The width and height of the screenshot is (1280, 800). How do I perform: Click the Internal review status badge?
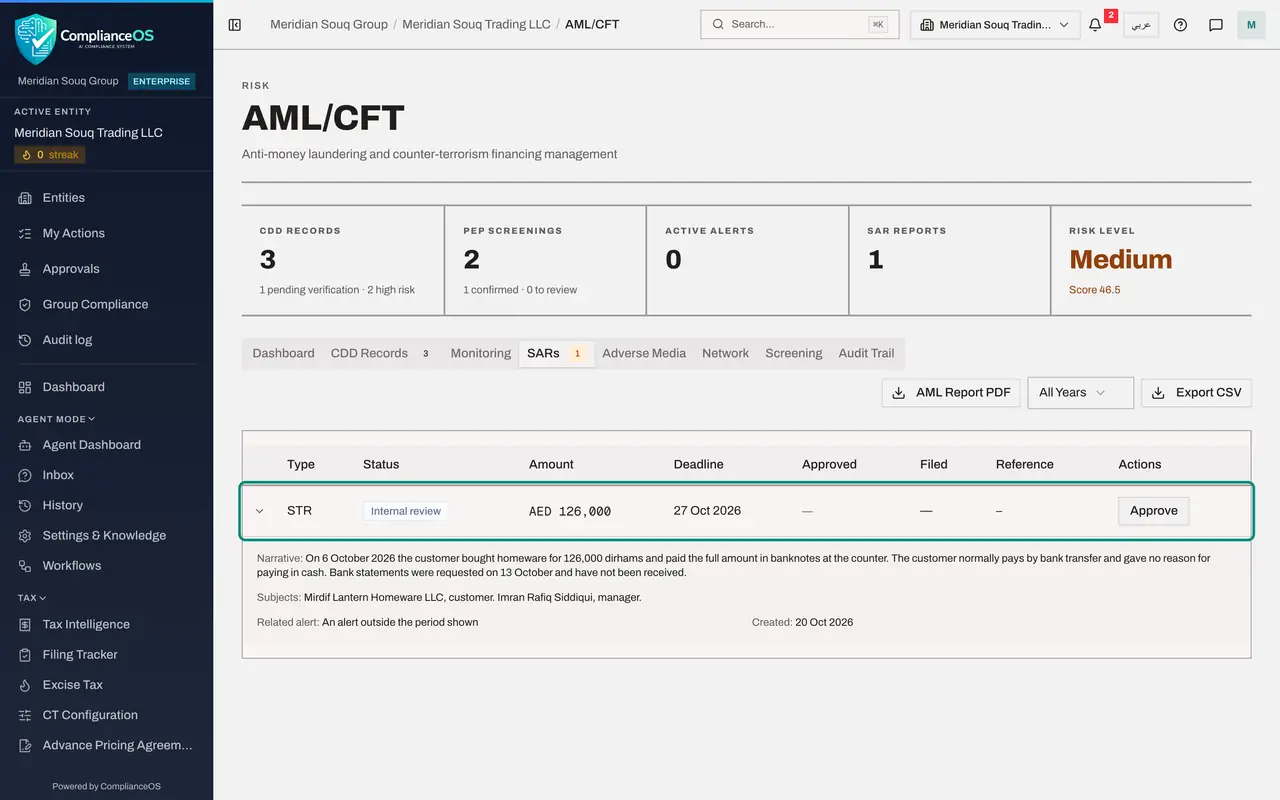pos(405,511)
